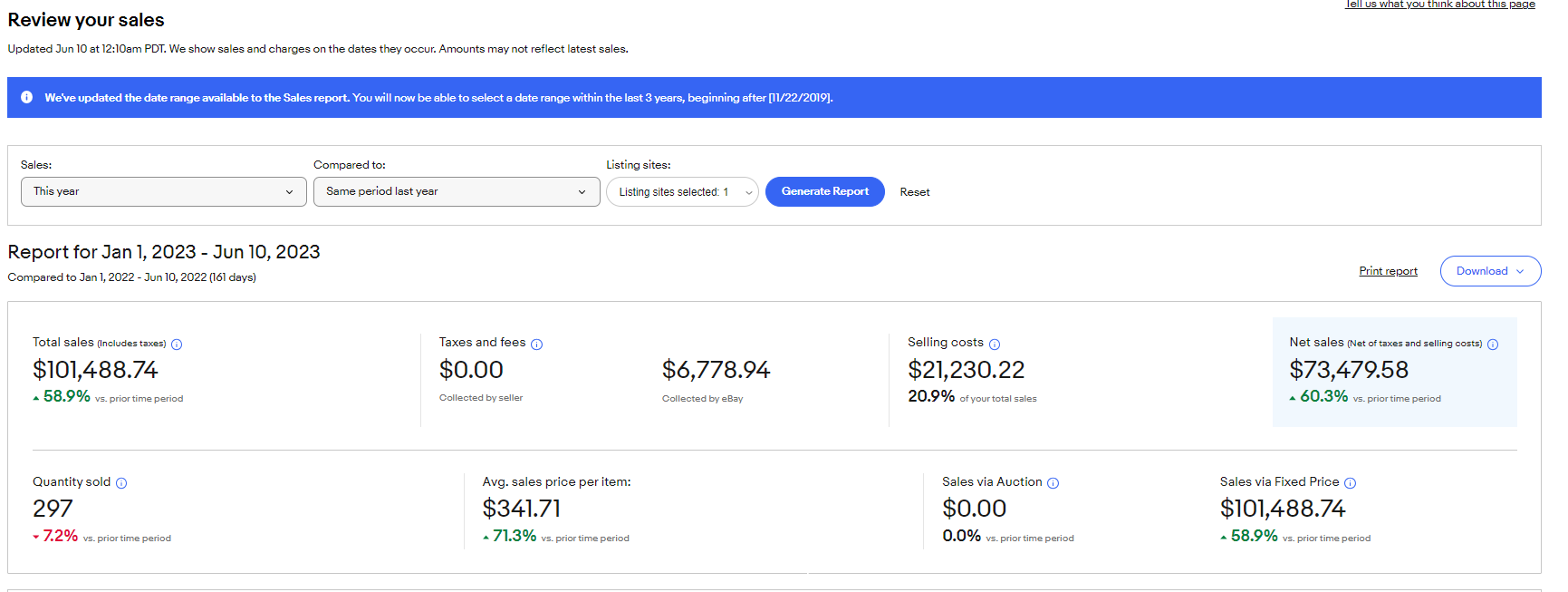1568x592 pixels.
Task: Click the Total sales $101,488.74 figure
Action: pyautogui.click(x=95, y=370)
